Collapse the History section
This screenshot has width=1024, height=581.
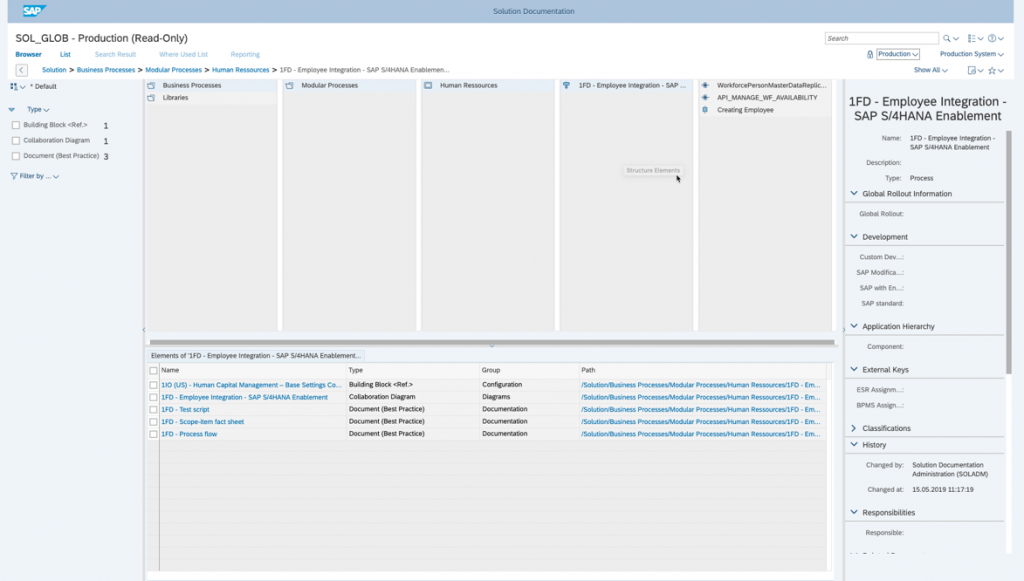(x=854, y=445)
